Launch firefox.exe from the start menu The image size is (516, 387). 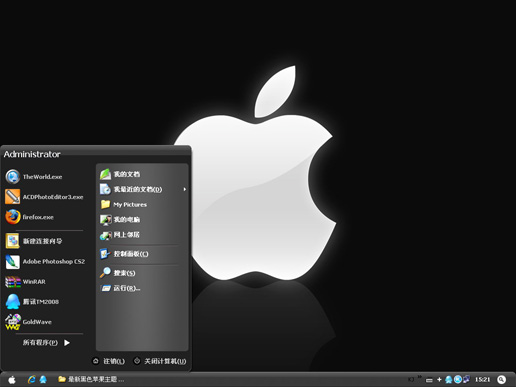[30, 217]
